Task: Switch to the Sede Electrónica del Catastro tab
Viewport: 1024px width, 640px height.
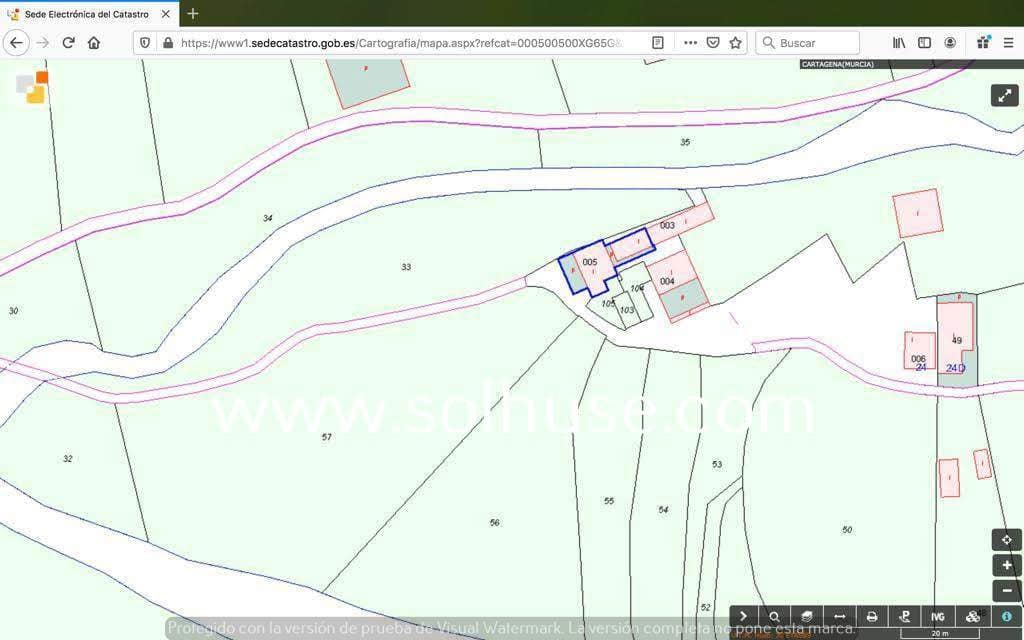Action: coord(85,14)
